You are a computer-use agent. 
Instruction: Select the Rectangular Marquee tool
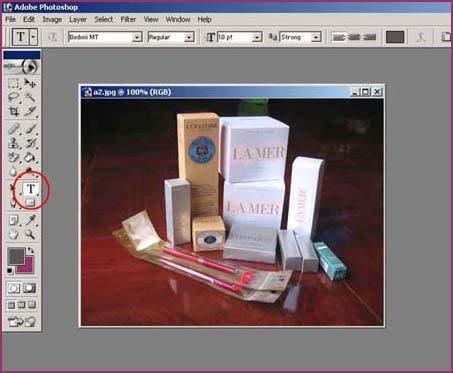[13, 83]
